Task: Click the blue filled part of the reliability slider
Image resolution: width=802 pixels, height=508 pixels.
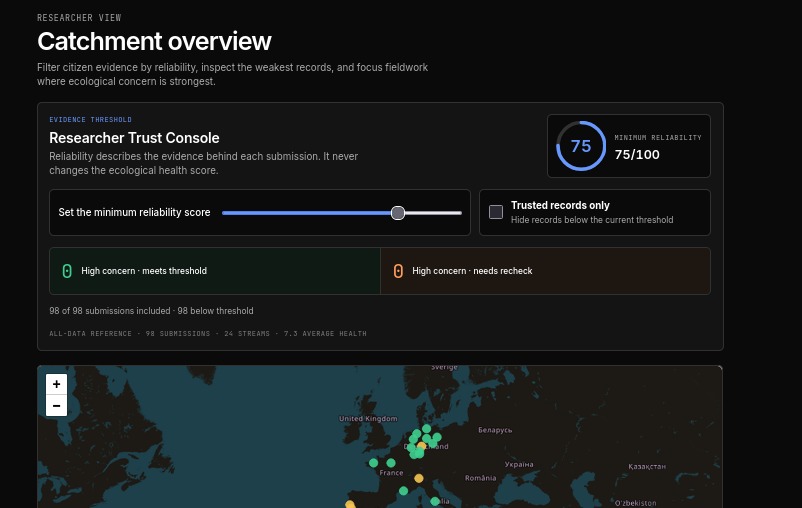Action: pyautogui.click(x=307, y=213)
